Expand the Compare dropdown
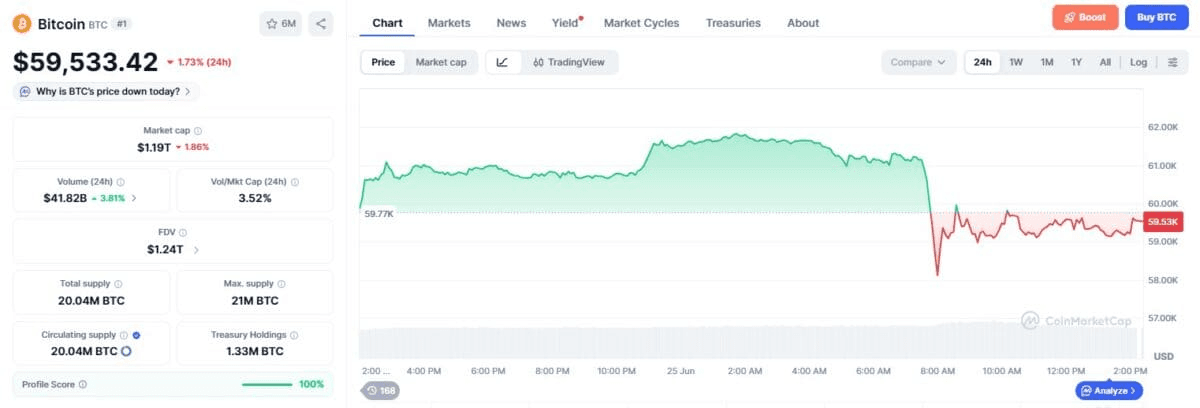Image resolution: width=1200 pixels, height=408 pixels. 918,62
